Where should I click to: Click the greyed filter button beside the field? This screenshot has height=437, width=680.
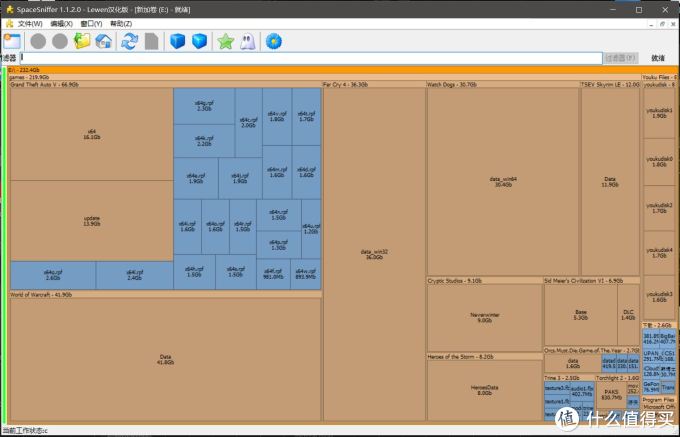tap(621, 58)
